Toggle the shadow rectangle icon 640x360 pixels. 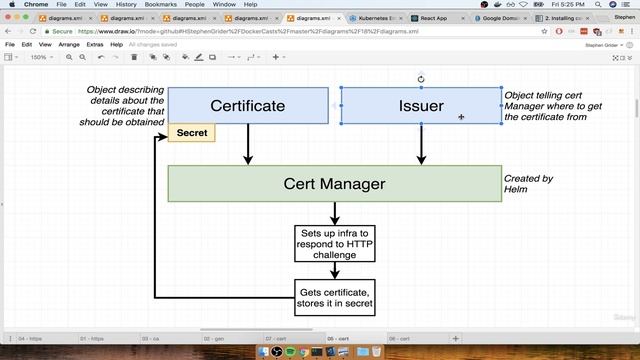pyautogui.click(x=212, y=57)
